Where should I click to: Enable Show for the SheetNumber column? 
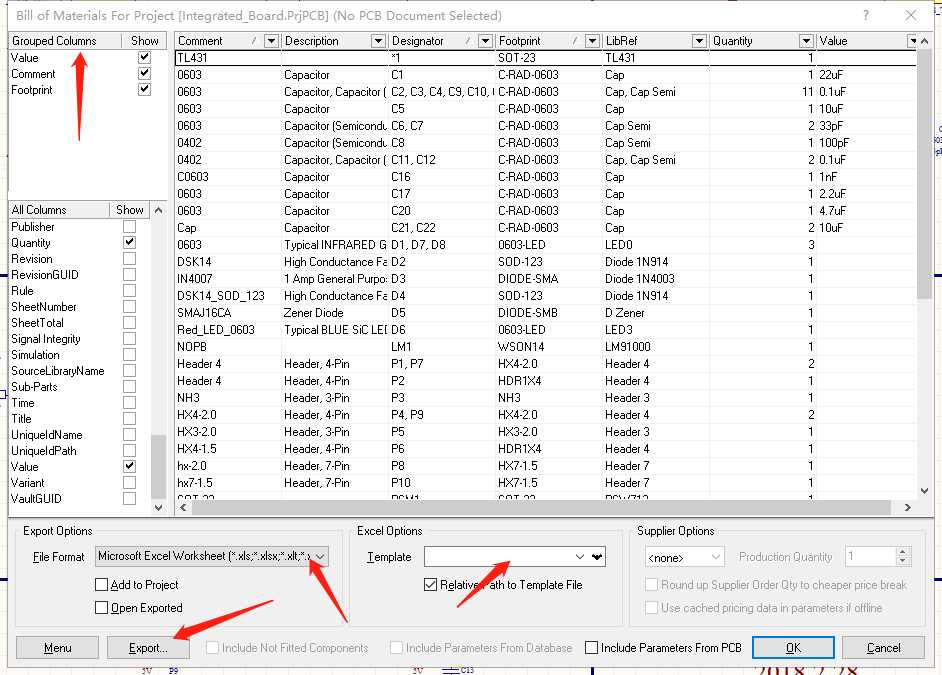(129, 306)
